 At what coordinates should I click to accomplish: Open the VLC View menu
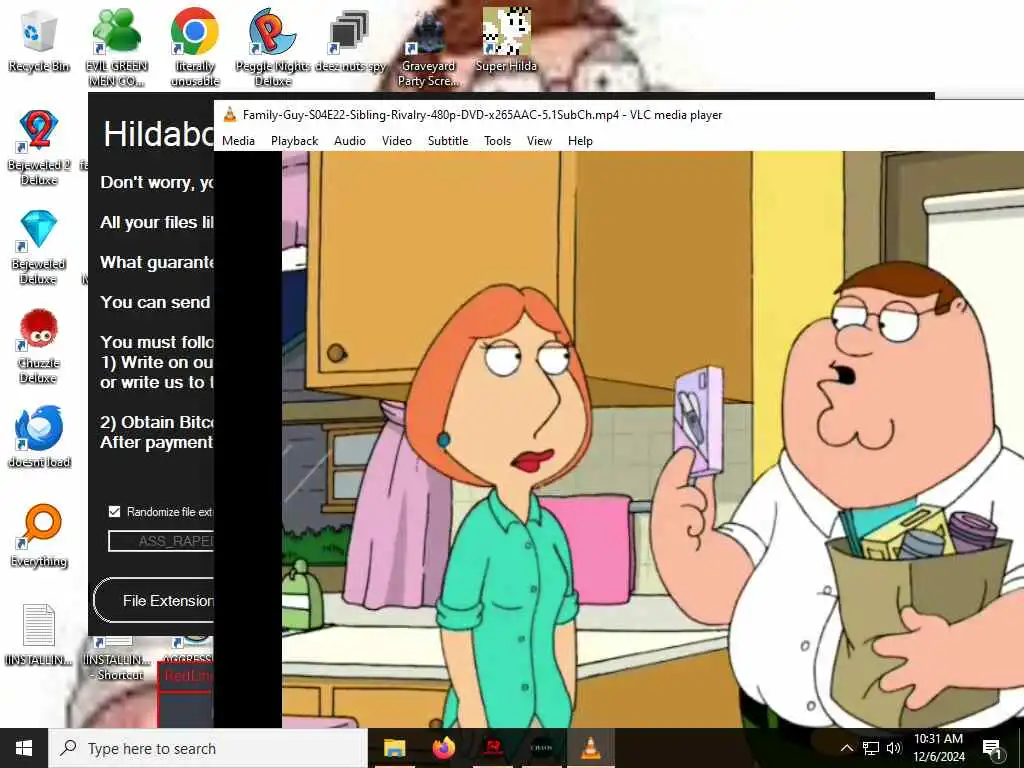[539, 141]
